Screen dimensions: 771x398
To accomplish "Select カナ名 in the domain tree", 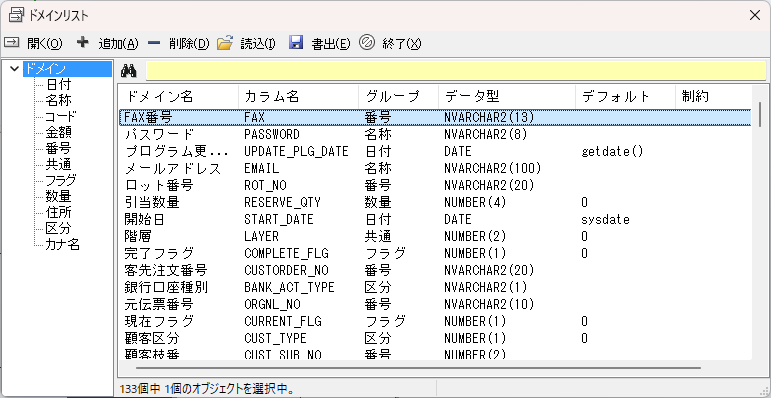I will pos(62,244).
